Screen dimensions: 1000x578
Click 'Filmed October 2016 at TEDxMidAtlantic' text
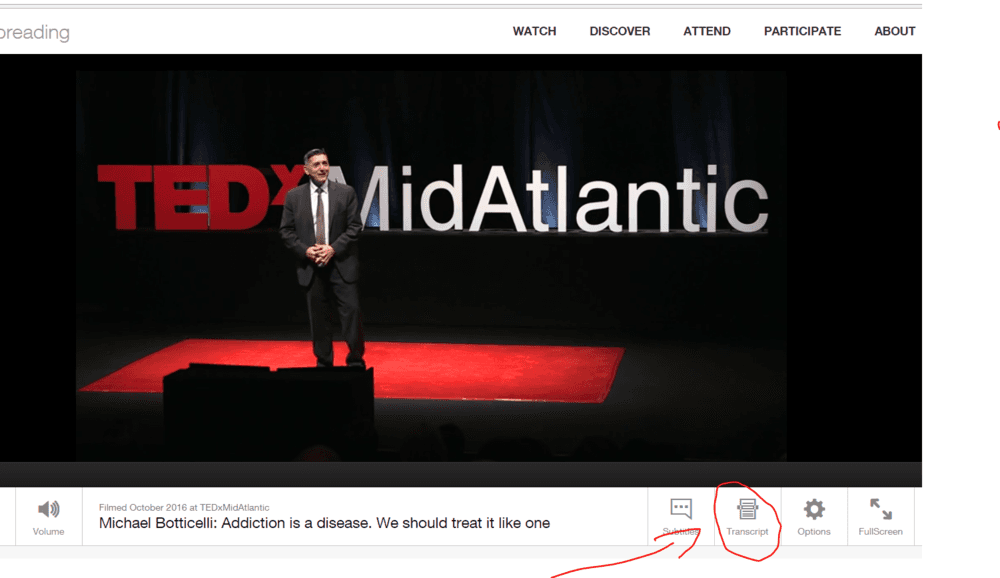click(184, 508)
